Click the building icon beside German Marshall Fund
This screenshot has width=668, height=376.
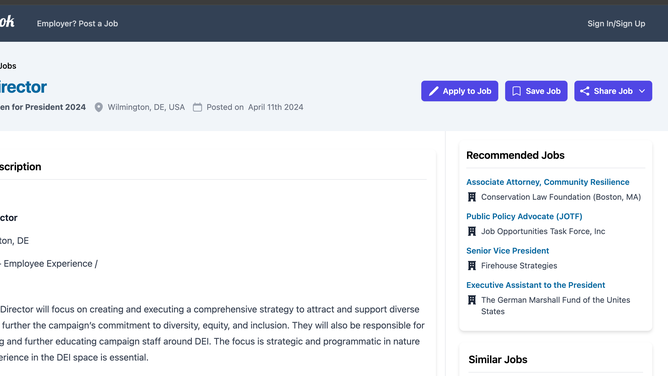click(472, 300)
